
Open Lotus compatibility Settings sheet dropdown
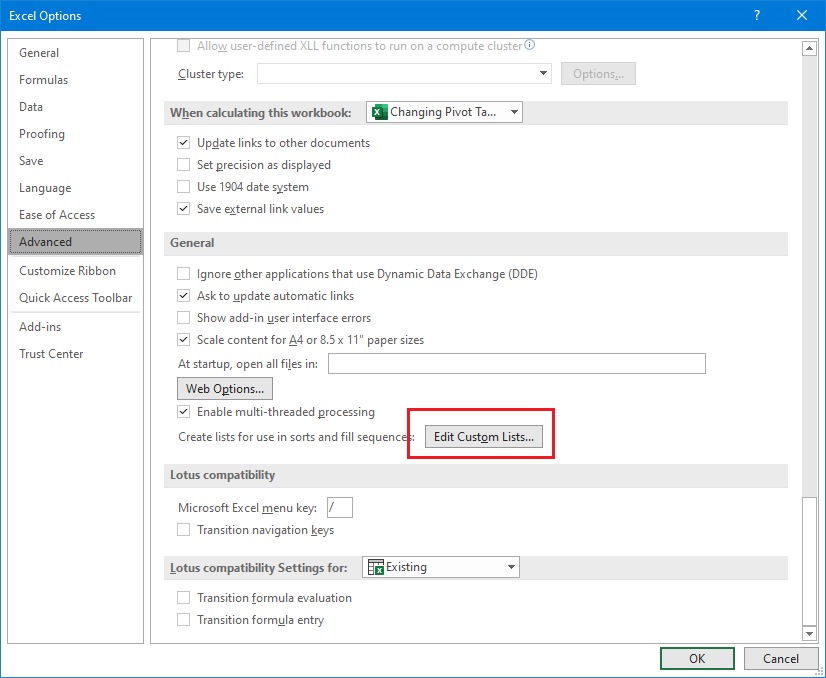[440, 567]
